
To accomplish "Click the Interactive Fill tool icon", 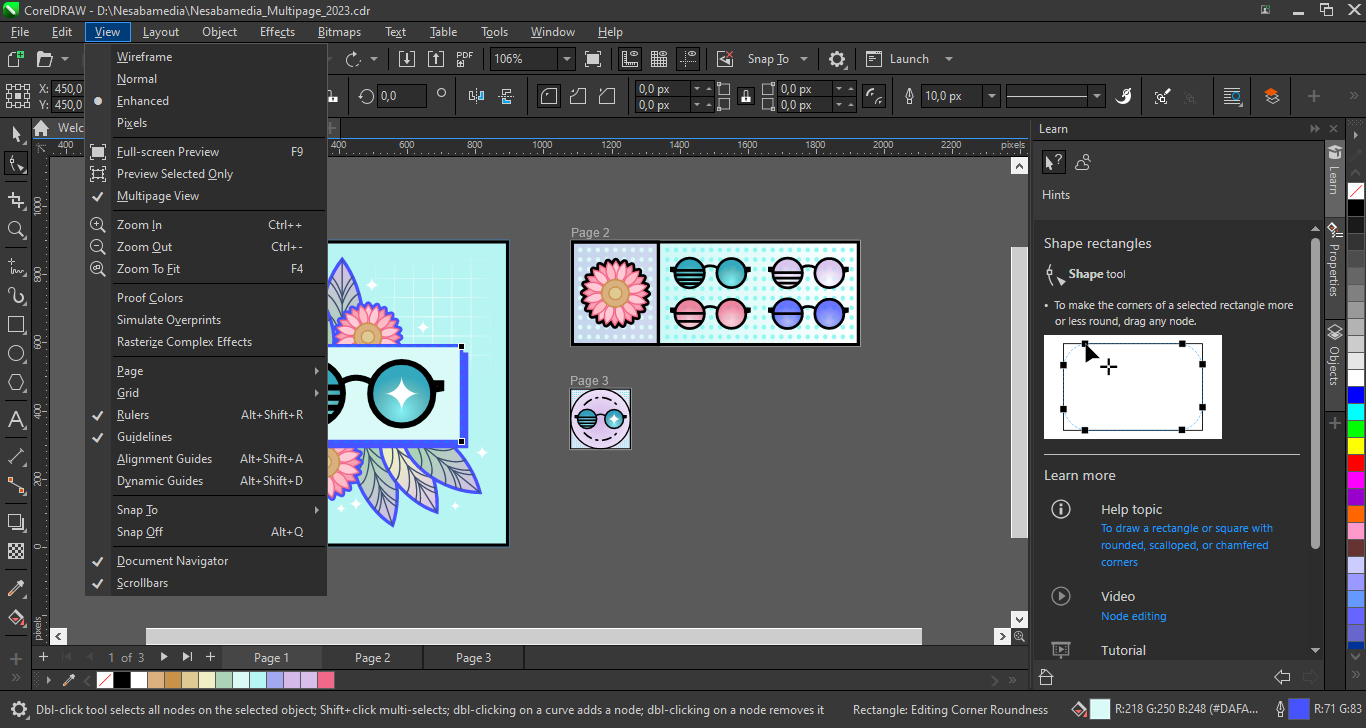I will (x=16, y=617).
